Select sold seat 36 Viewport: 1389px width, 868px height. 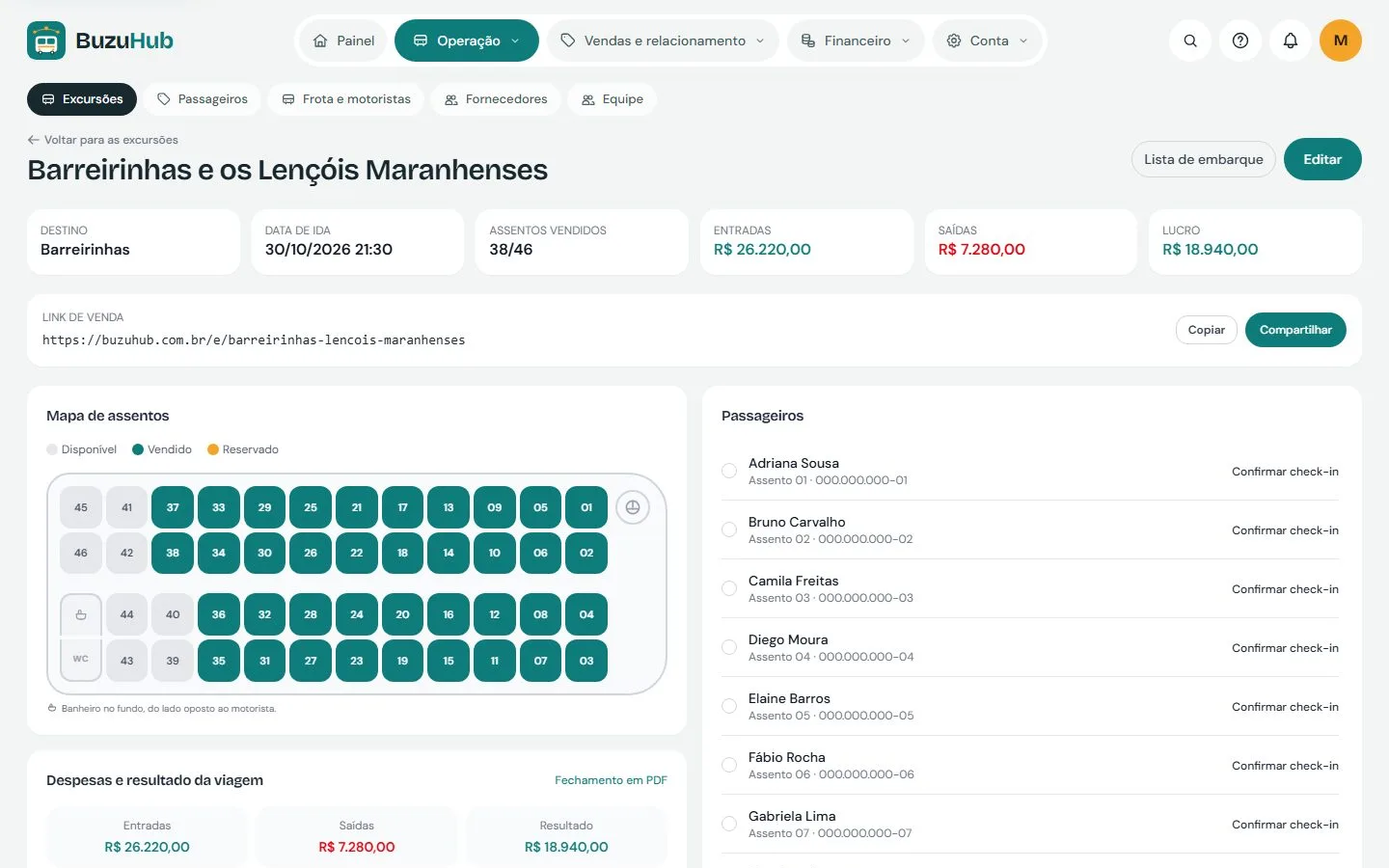coord(219,614)
